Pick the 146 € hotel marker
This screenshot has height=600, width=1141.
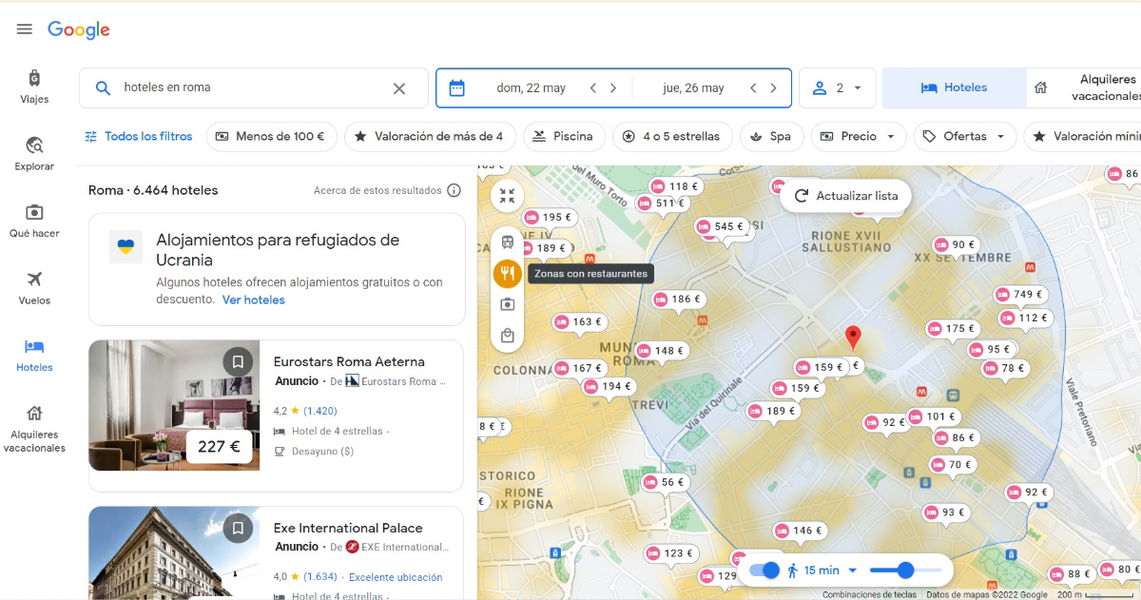point(800,531)
